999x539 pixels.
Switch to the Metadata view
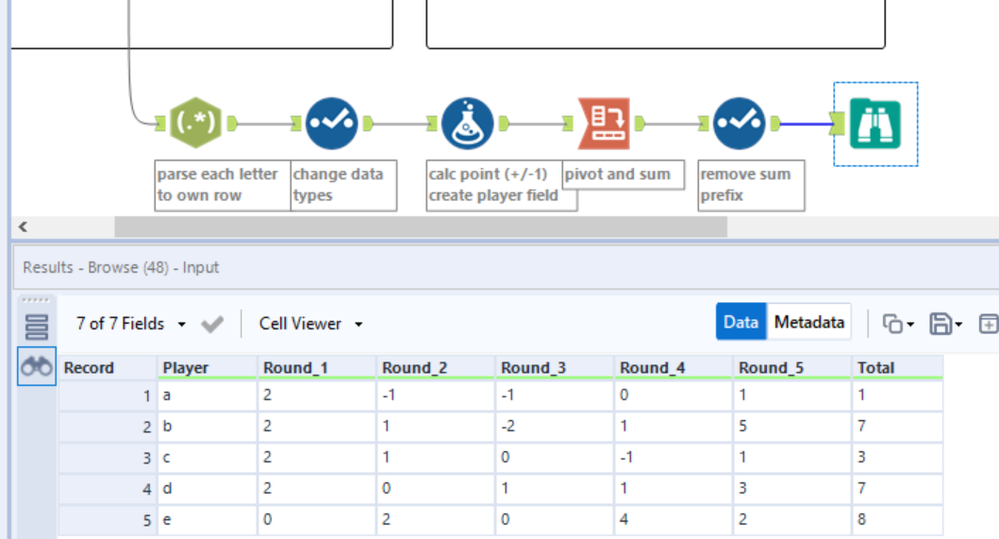coord(809,322)
